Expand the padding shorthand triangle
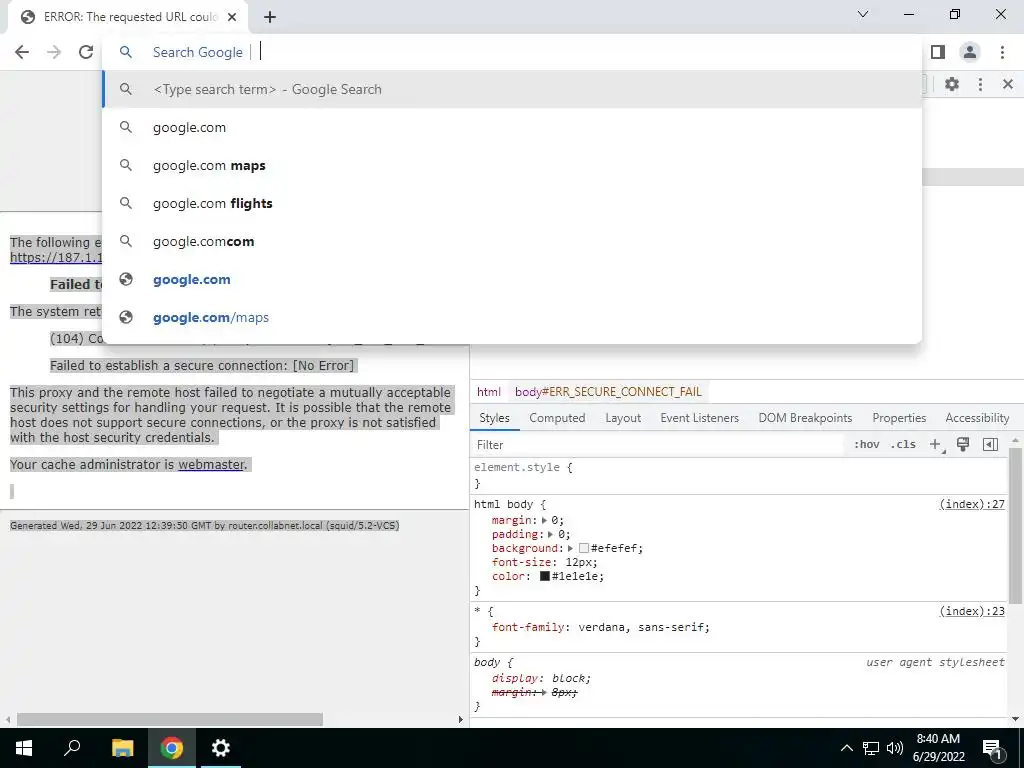Image resolution: width=1024 pixels, height=768 pixels. [x=550, y=534]
